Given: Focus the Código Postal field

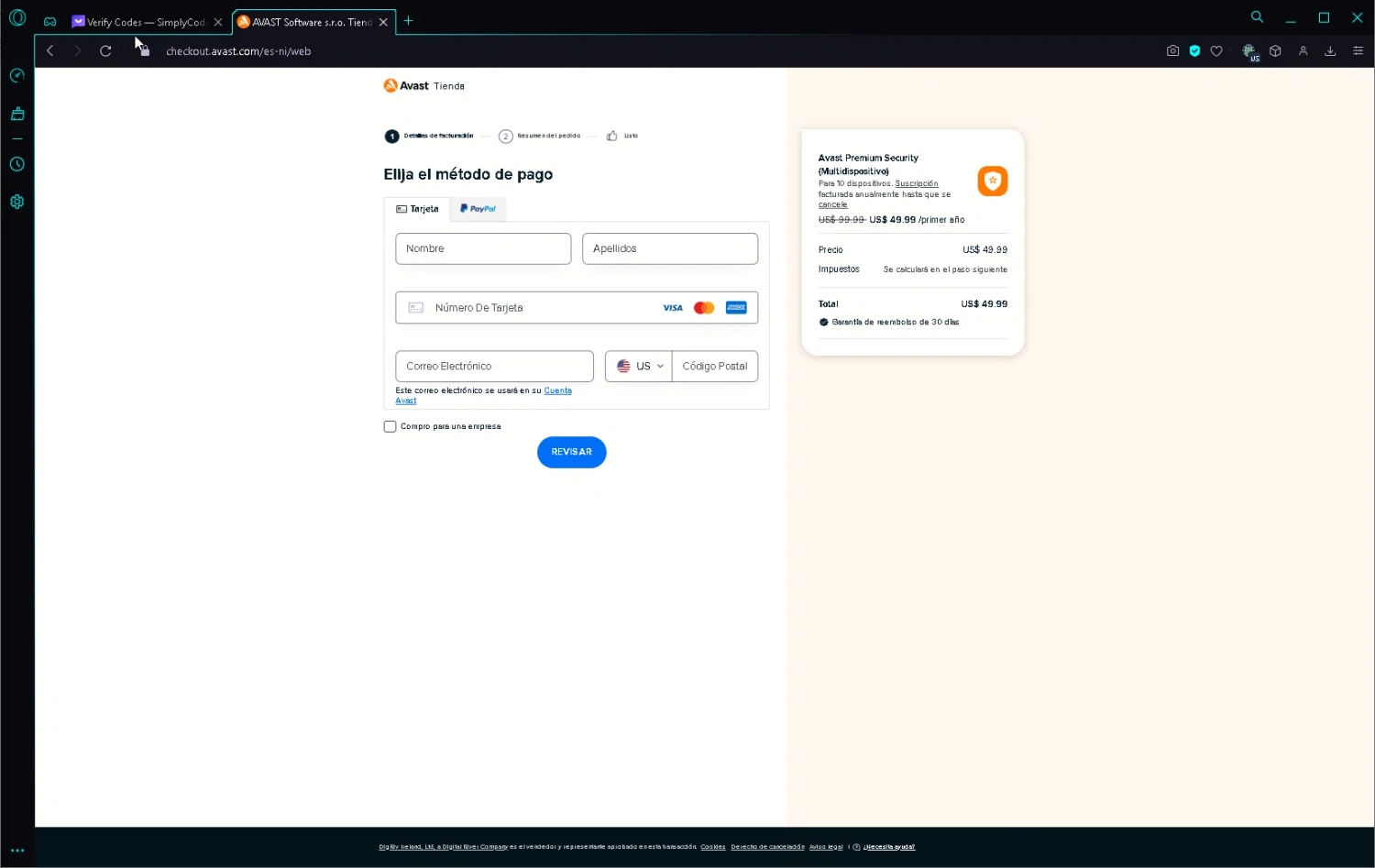Looking at the screenshot, I should (x=715, y=367).
